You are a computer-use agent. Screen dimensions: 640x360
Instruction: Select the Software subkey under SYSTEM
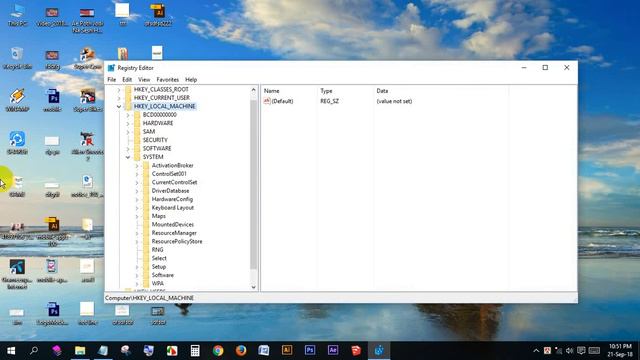click(x=162, y=276)
